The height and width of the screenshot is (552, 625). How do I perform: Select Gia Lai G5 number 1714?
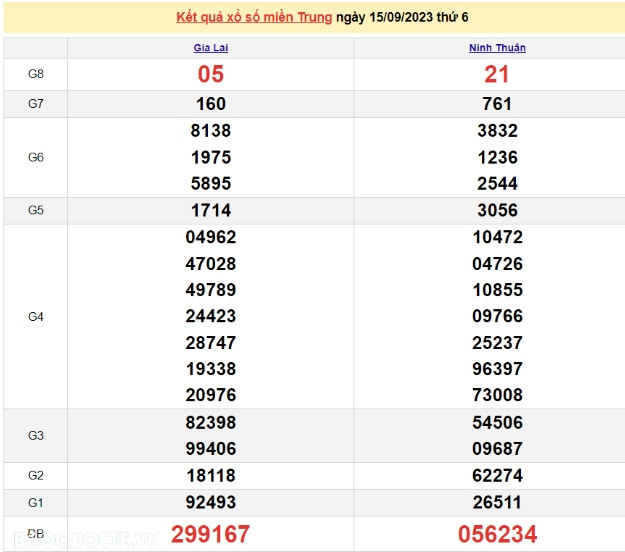click(x=211, y=210)
